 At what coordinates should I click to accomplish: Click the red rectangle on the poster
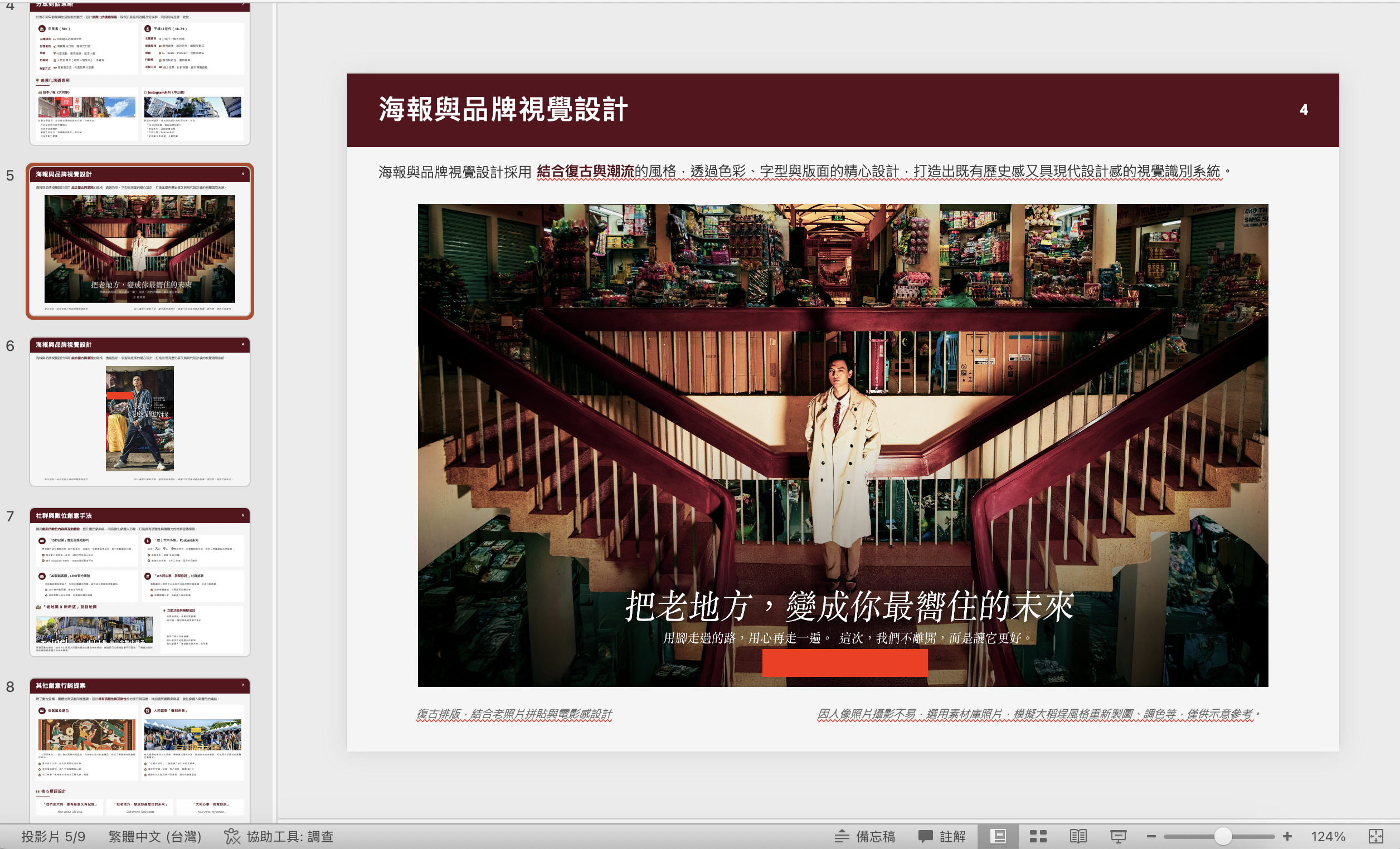[844, 662]
